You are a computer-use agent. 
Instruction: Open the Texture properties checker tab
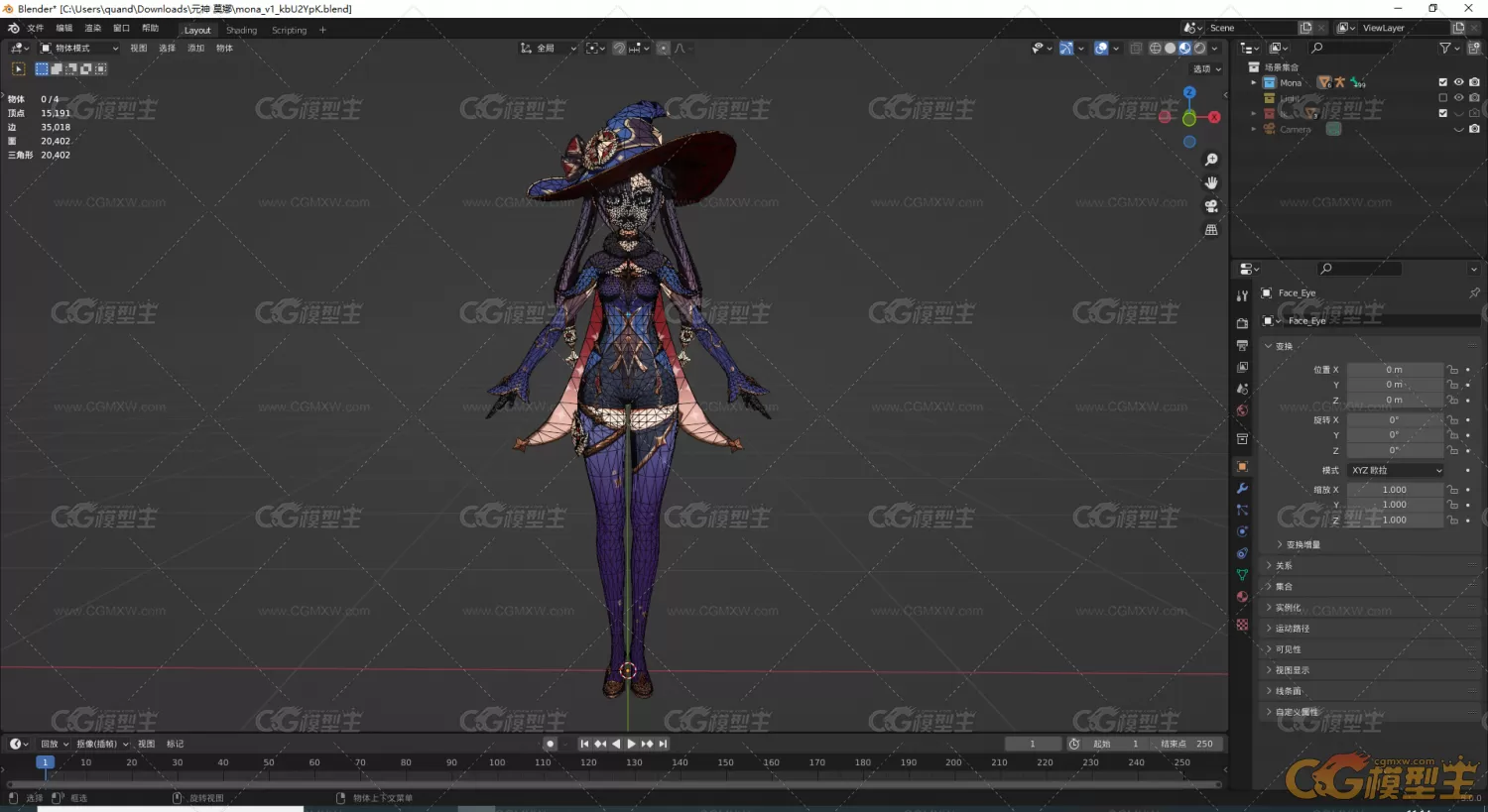pyautogui.click(x=1242, y=625)
